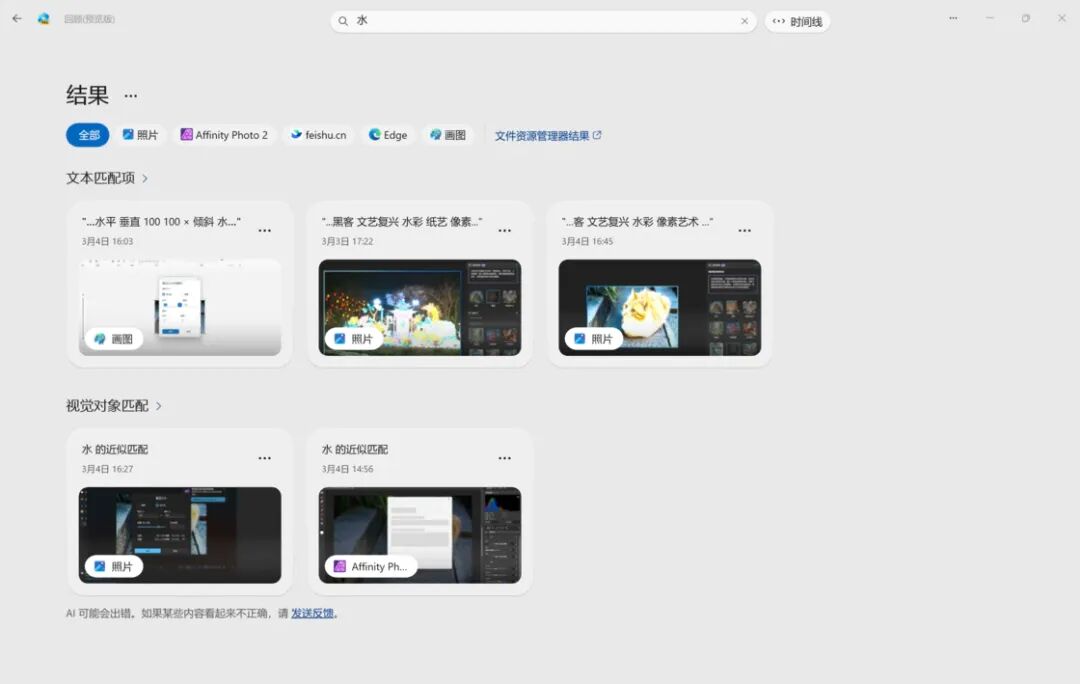Viewport: 1080px width, 684px height.
Task: Open options for the 3月3日 17:22 card
Action: coord(505,231)
